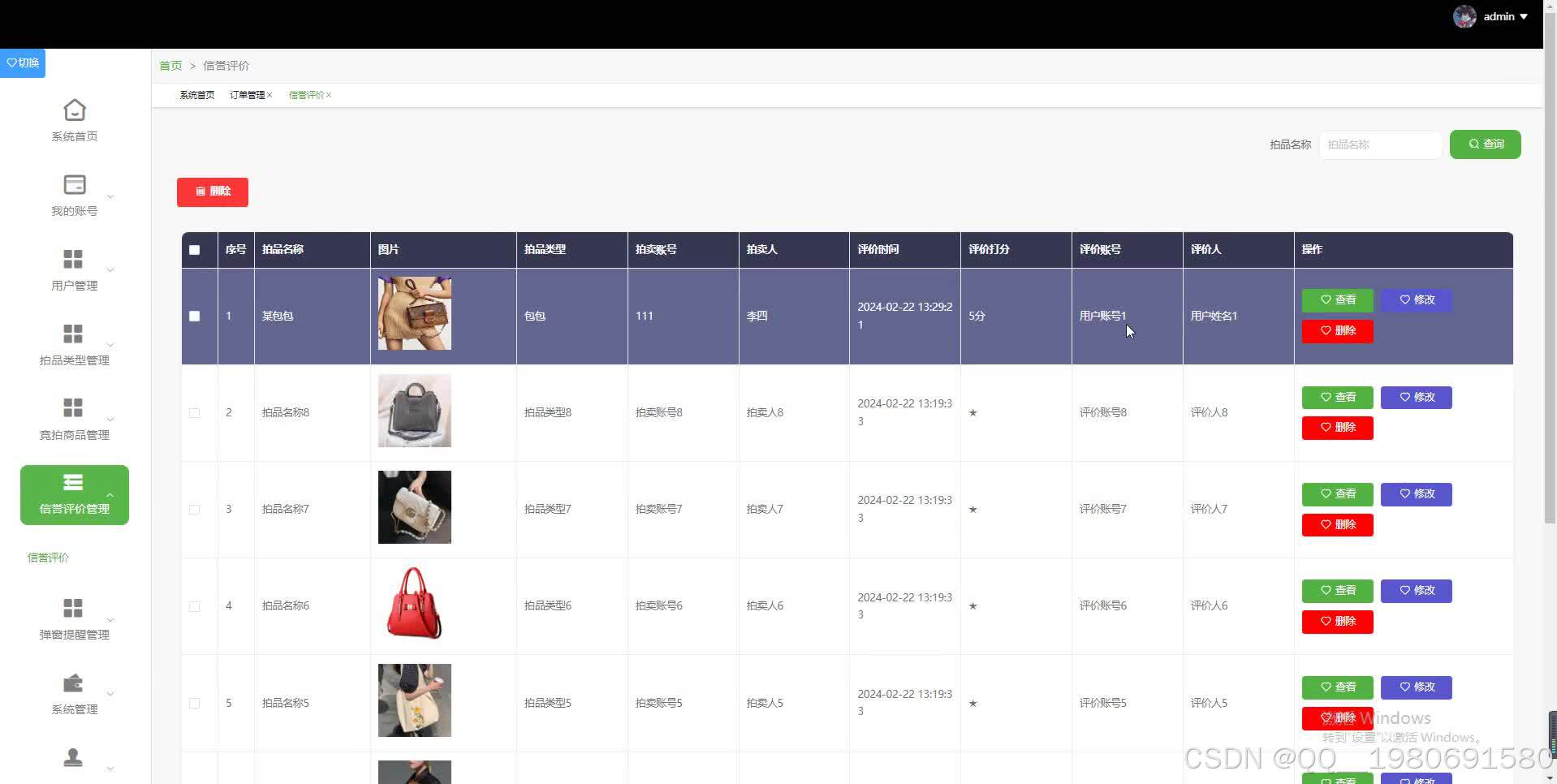Open the admin user dropdown
The width and height of the screenshot is (1557, 784).
tap(1506, 16)
